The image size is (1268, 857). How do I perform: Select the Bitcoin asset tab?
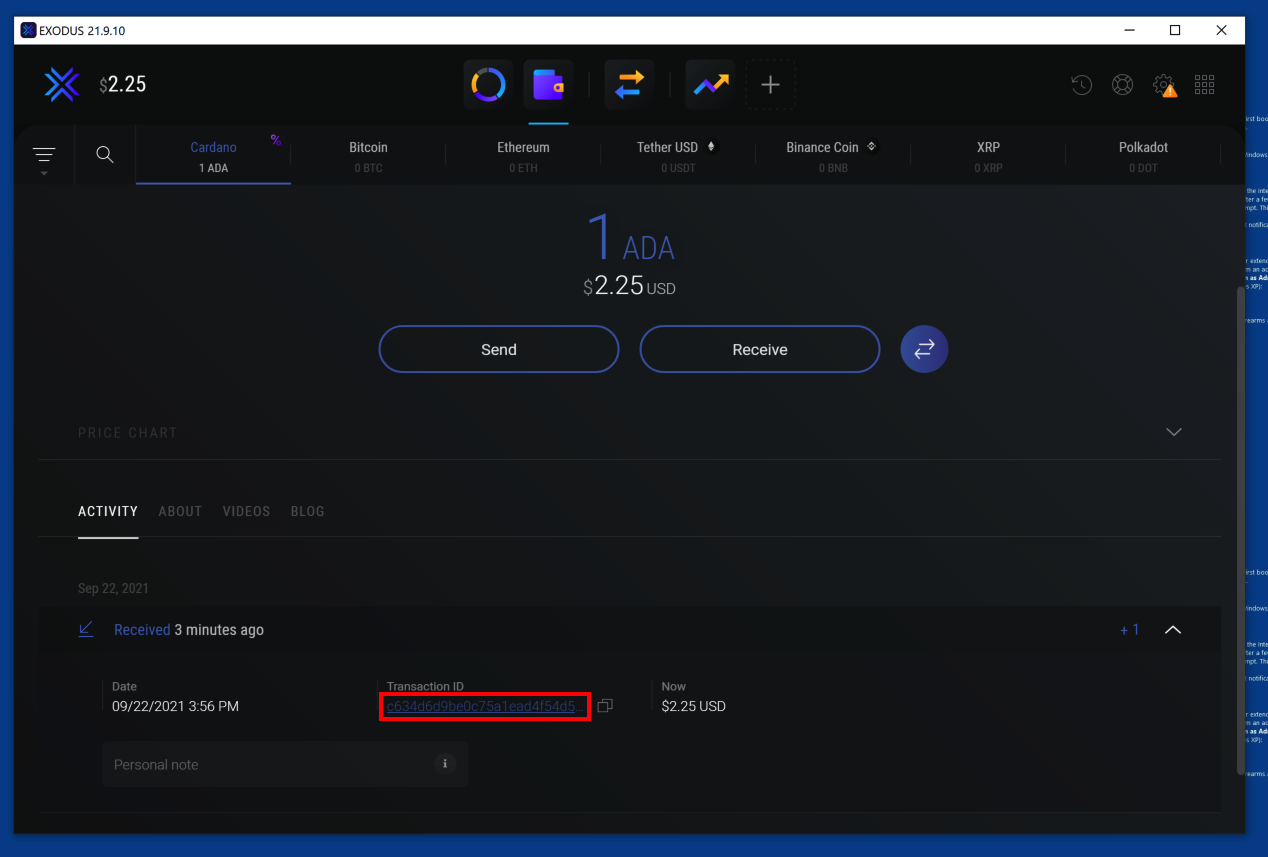click(x=368, y=156)
